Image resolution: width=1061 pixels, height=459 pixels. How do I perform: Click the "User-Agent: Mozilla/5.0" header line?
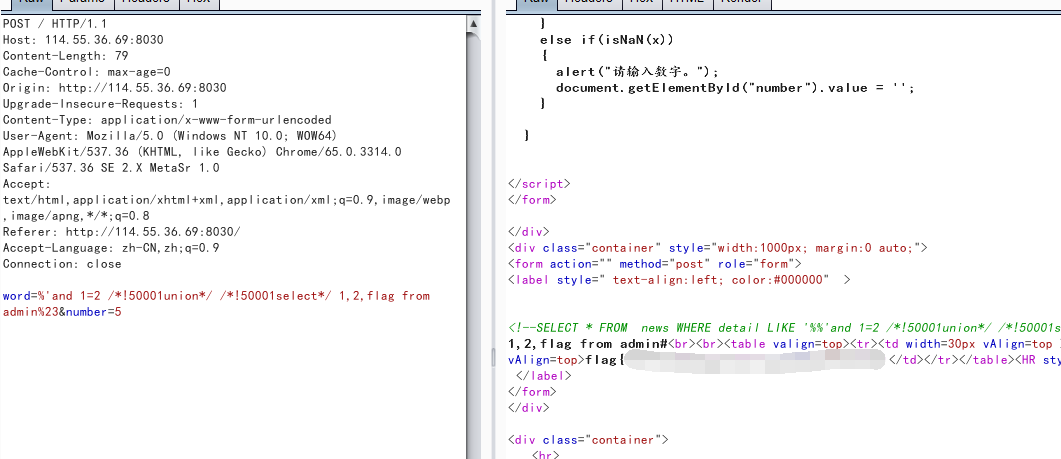[x=170, y=136]
